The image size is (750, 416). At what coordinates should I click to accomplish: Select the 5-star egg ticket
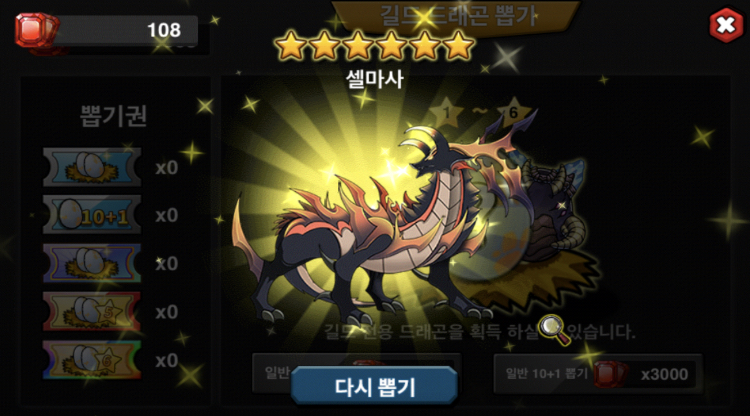[92, 311]
